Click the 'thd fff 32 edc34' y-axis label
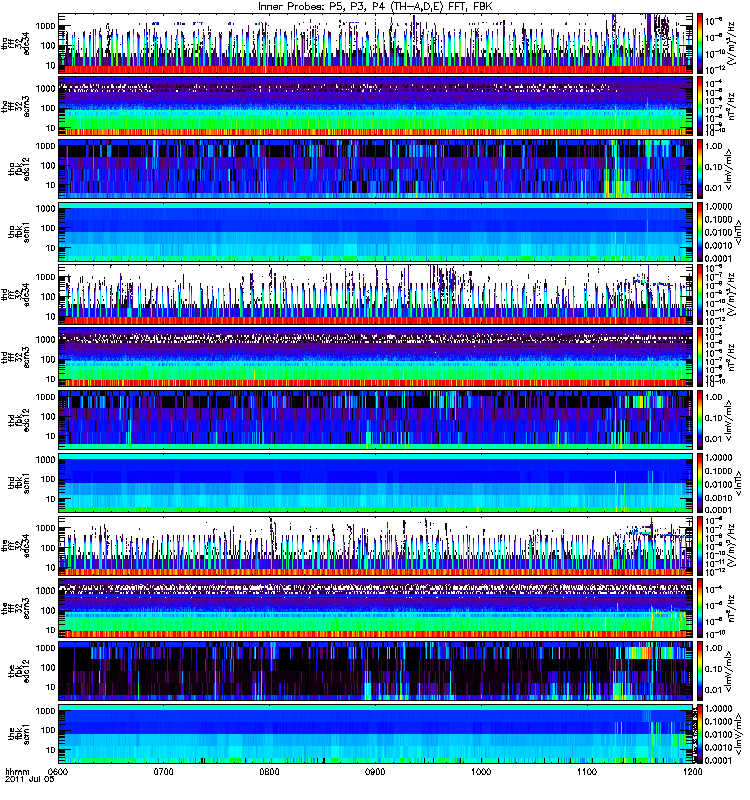Image resolution: width=750 pixels, height=800 pixels. 16,294
